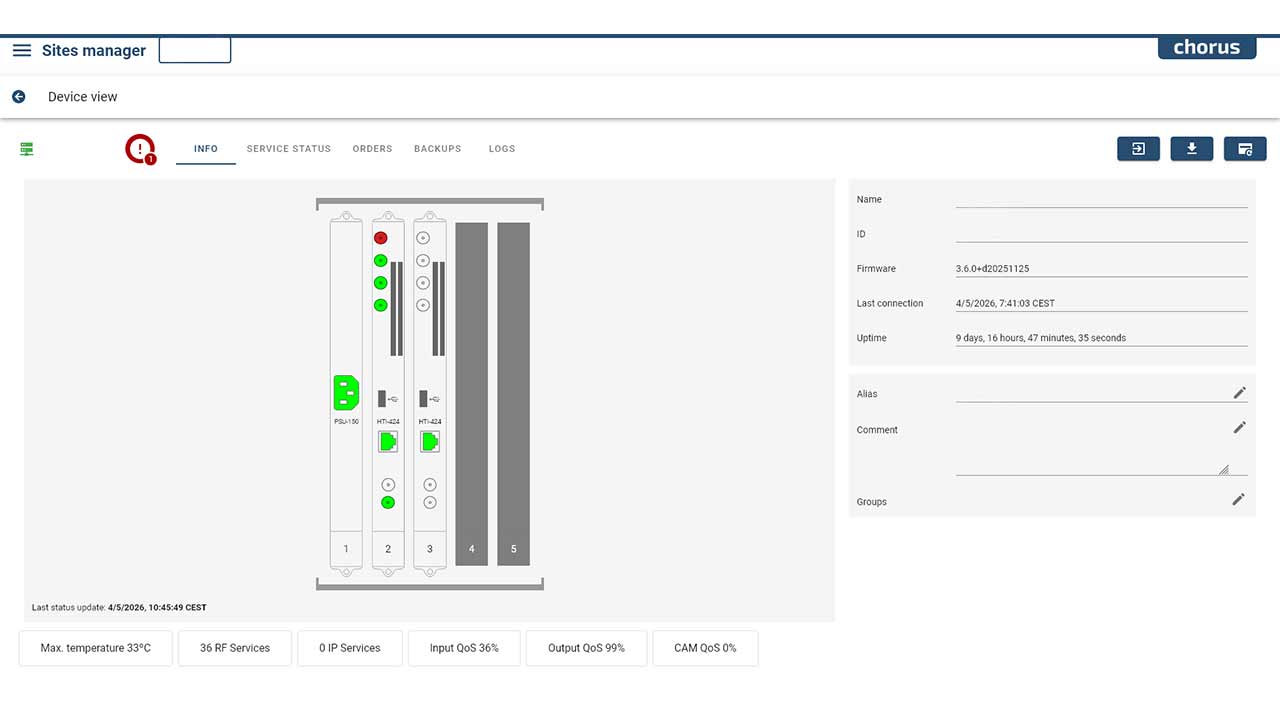Click the Output QoS 99% badge
This screenshot has width=1280, height=720.
[586, 648]
